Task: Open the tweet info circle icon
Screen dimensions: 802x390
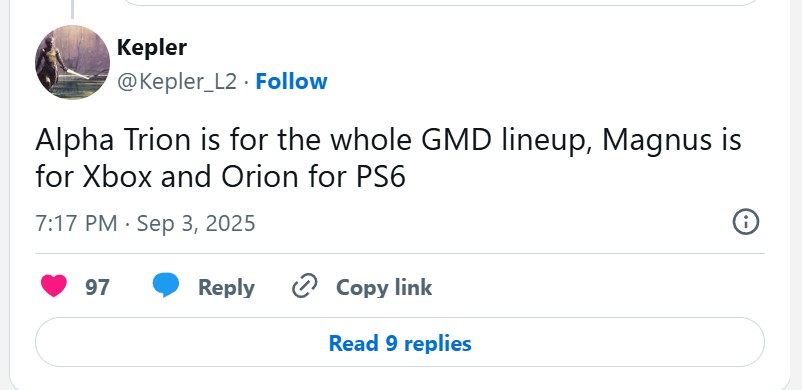Action: pyautogui.click(x=746, y=223)
